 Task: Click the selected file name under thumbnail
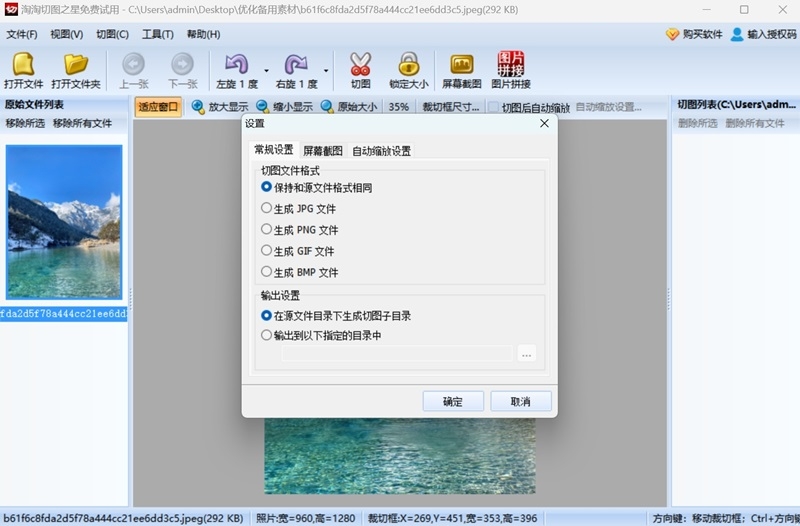coord(63,314)
